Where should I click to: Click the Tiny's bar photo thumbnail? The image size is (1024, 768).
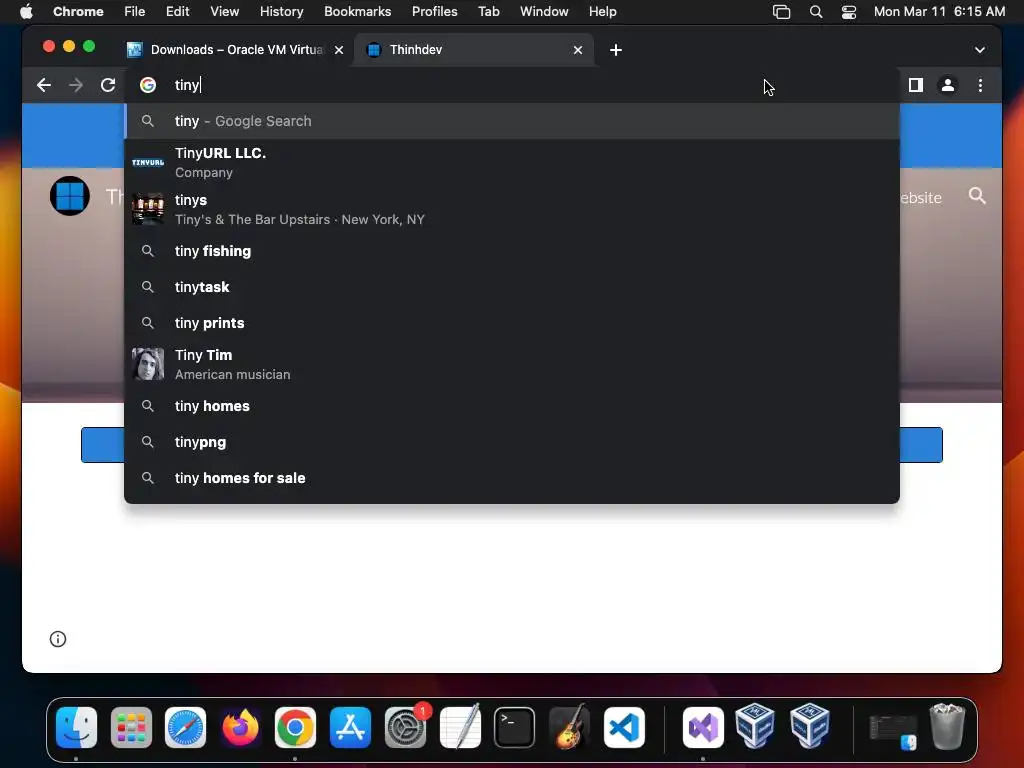coord(148,209)
